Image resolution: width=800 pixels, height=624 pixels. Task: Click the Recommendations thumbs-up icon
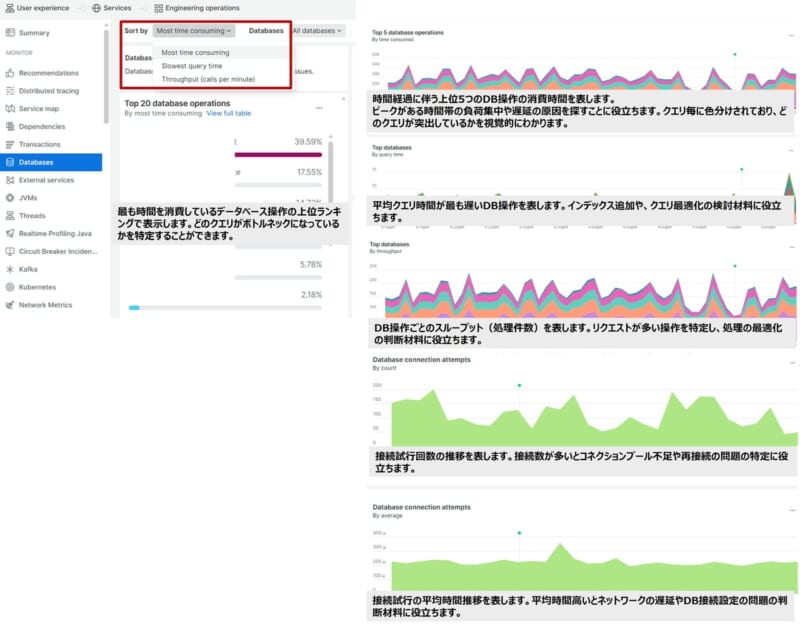tap(10, 73)
